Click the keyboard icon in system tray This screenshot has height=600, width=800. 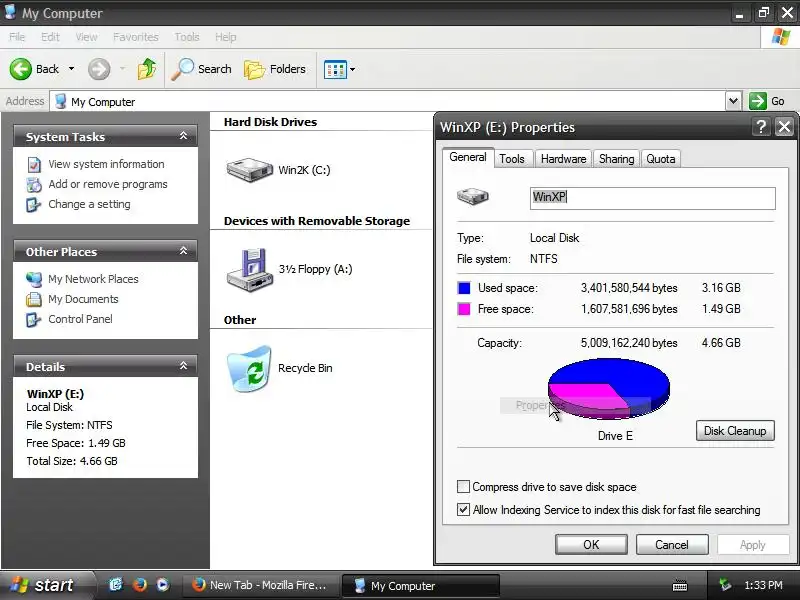click(680, 585)
